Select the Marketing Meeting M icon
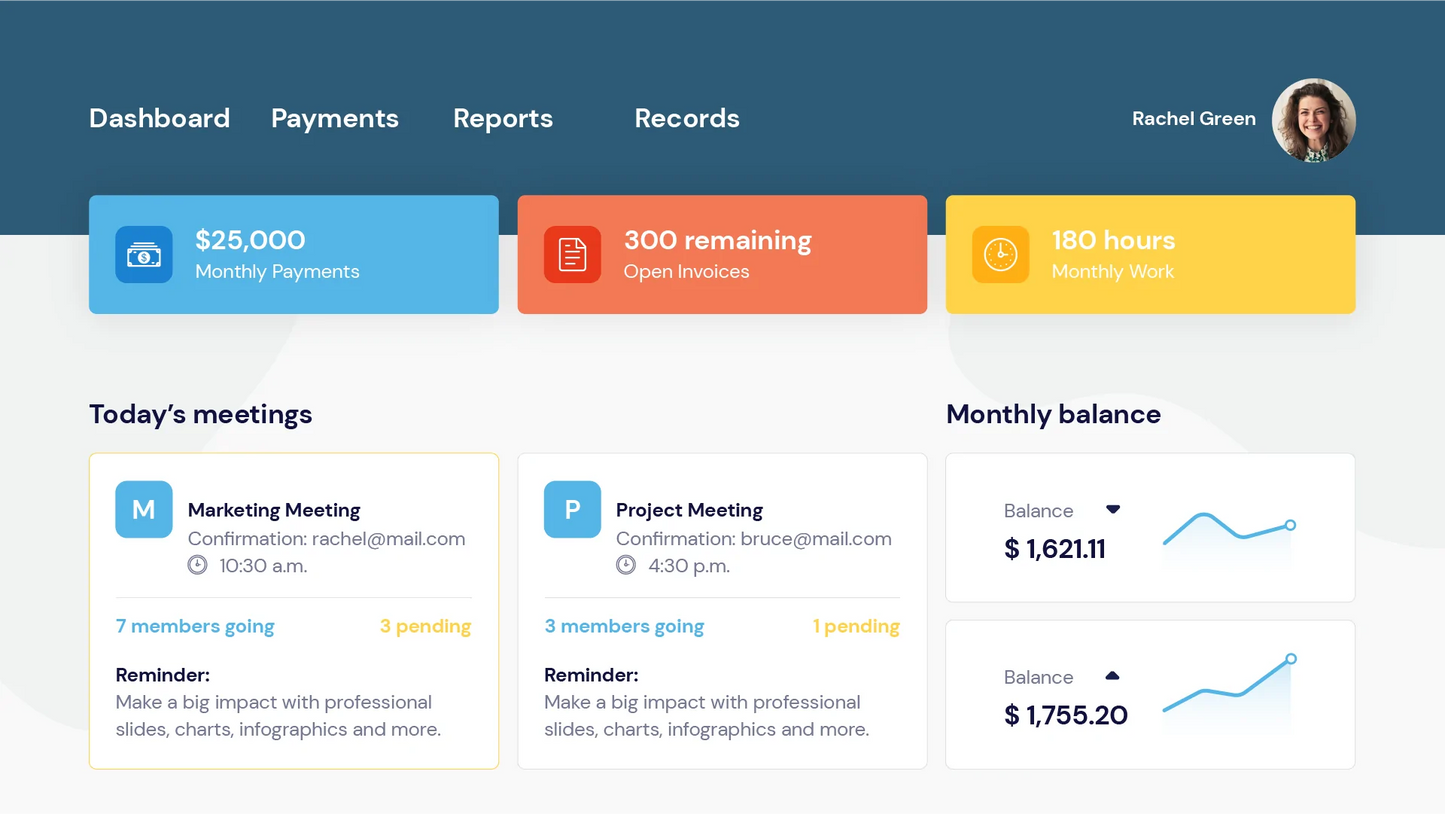The width and height of the screenshot is (1445, 814). pos(144,510)
